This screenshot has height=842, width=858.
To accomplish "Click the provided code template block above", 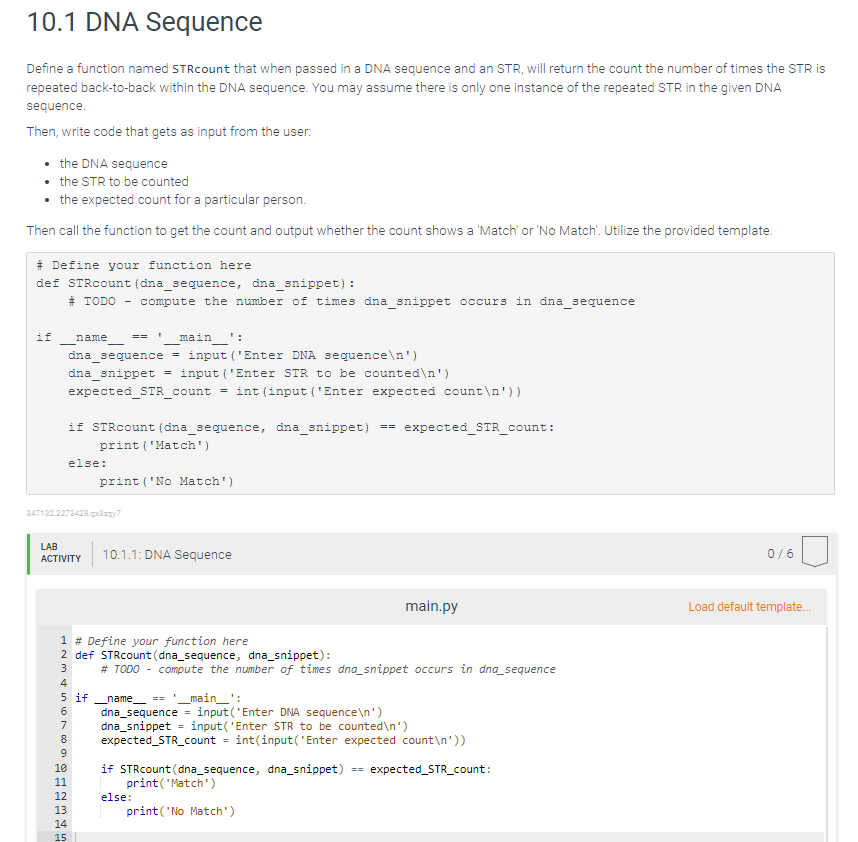I will click(429, 375).
